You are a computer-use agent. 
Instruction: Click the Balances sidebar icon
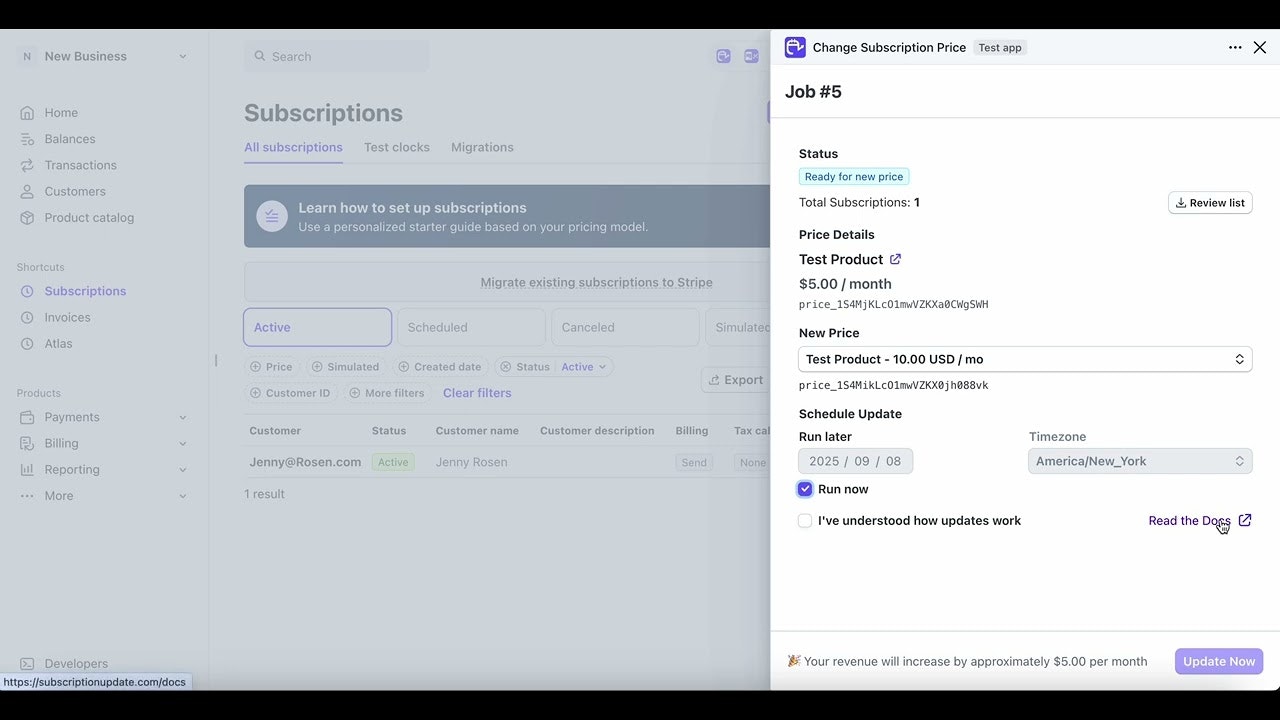27,139
